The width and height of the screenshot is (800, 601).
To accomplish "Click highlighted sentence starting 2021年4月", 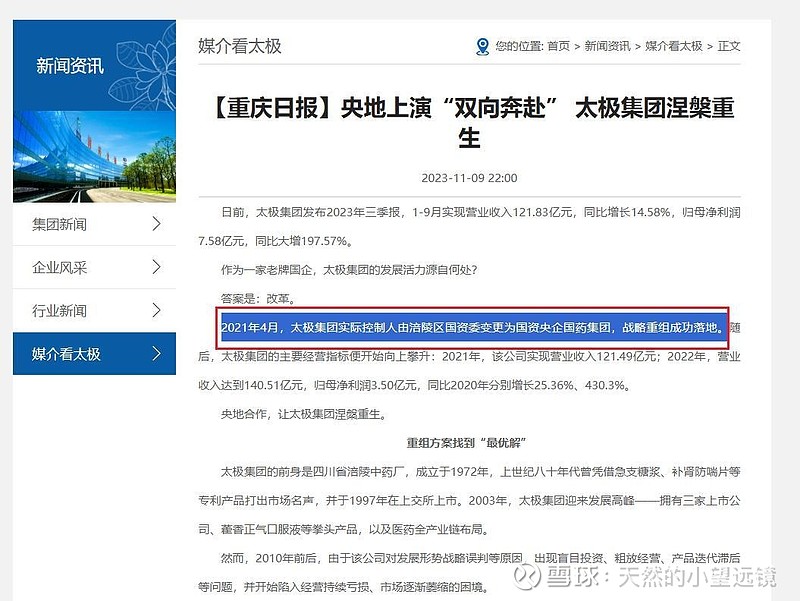I will click(x=472, y=328).
